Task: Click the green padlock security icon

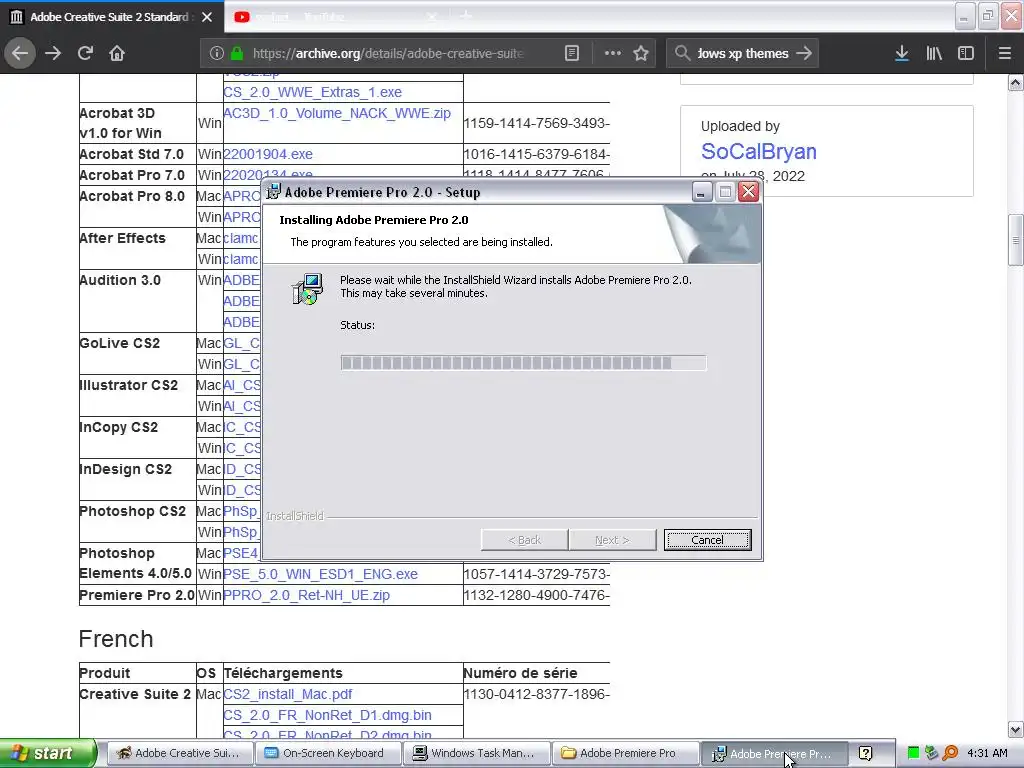Action: tap(237, 53)
